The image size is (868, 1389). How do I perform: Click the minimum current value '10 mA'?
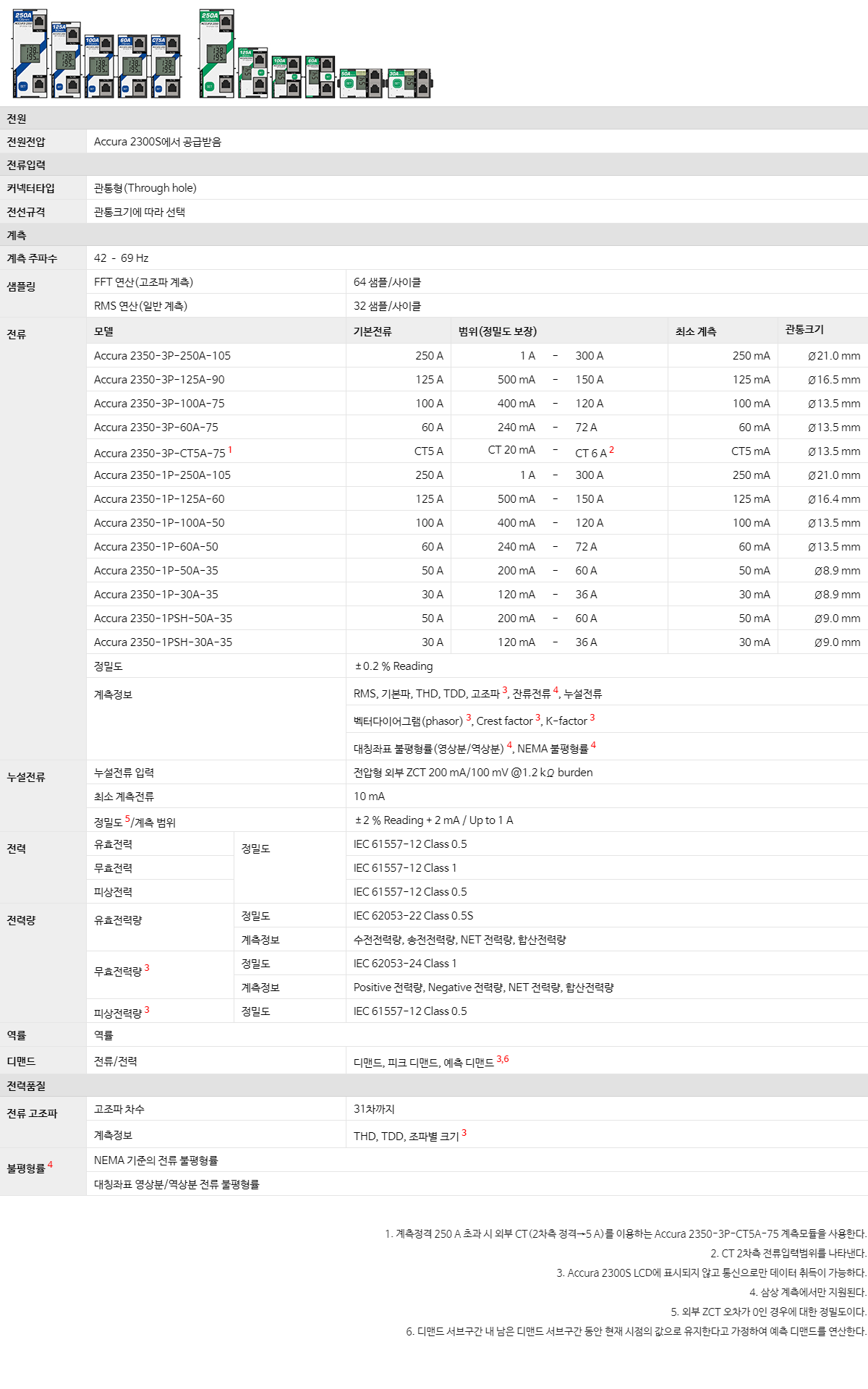tap(369, 797)
